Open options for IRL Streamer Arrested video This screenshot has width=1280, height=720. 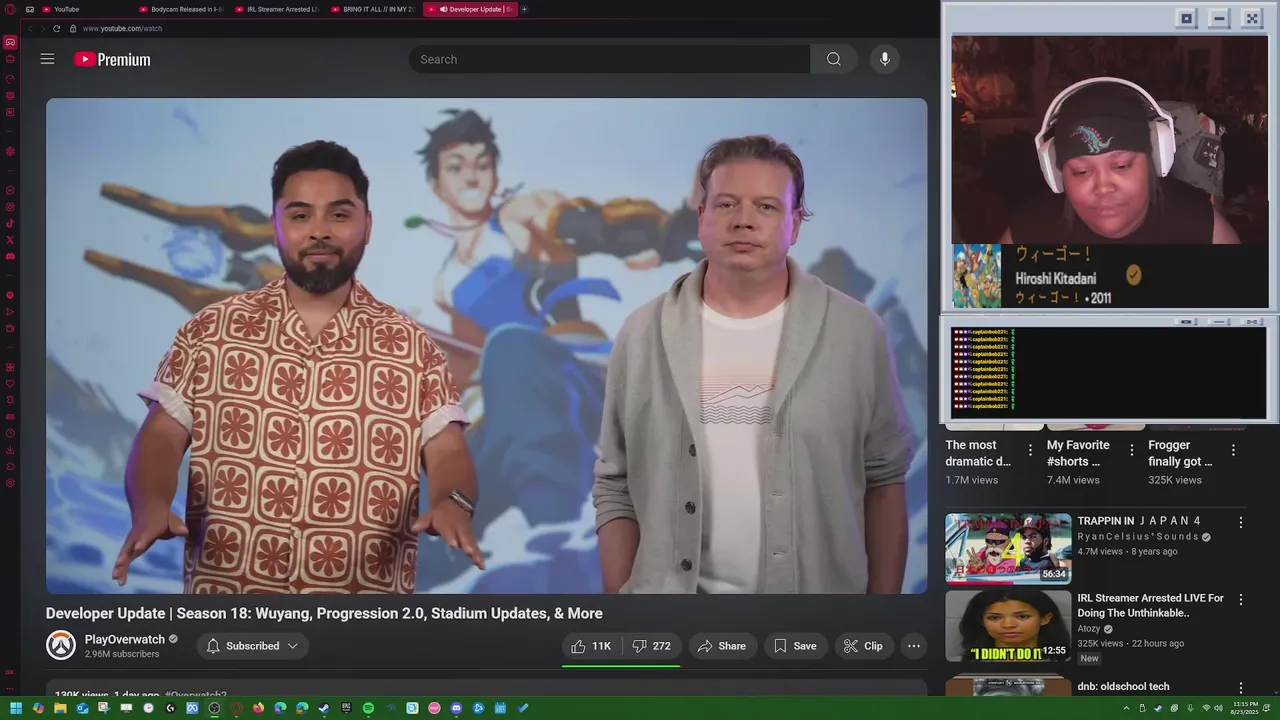(x=1240, y=599)
